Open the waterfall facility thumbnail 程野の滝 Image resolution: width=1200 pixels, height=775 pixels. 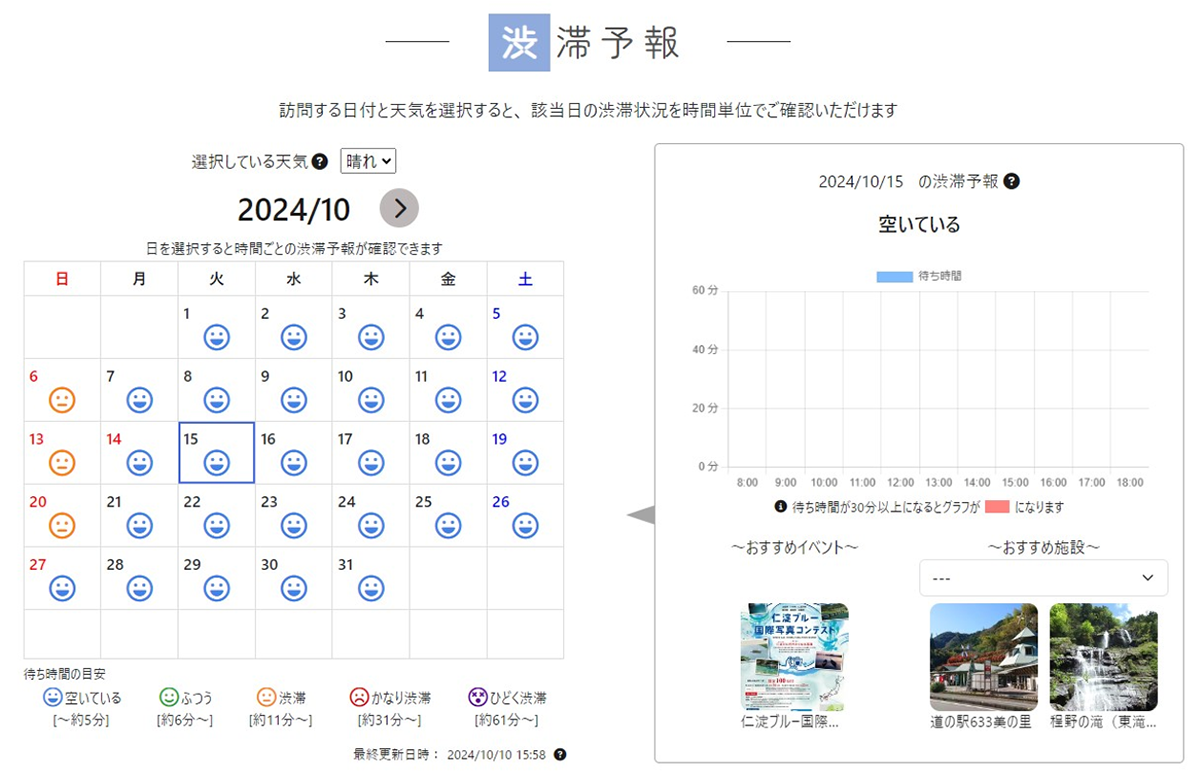1103,656
